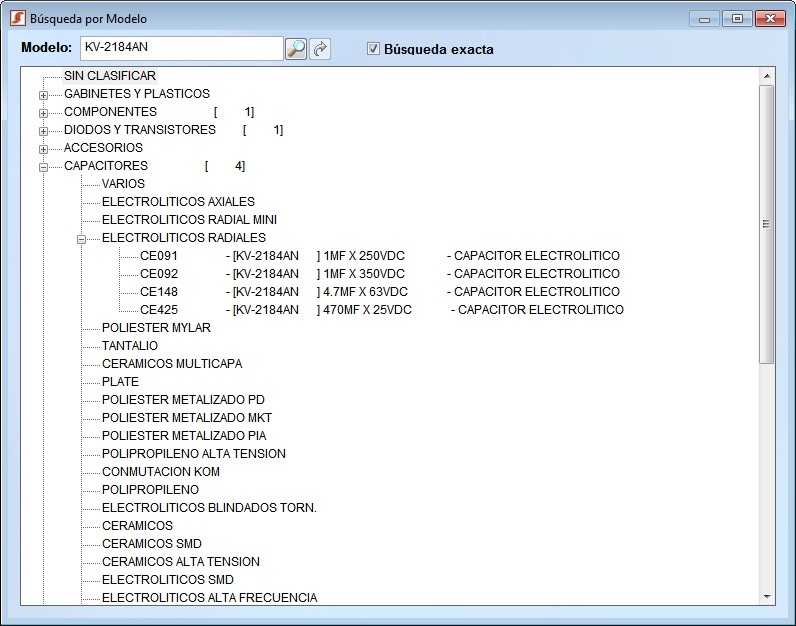Select the CE091 1MF X 250VDC row

click(380, 255)
